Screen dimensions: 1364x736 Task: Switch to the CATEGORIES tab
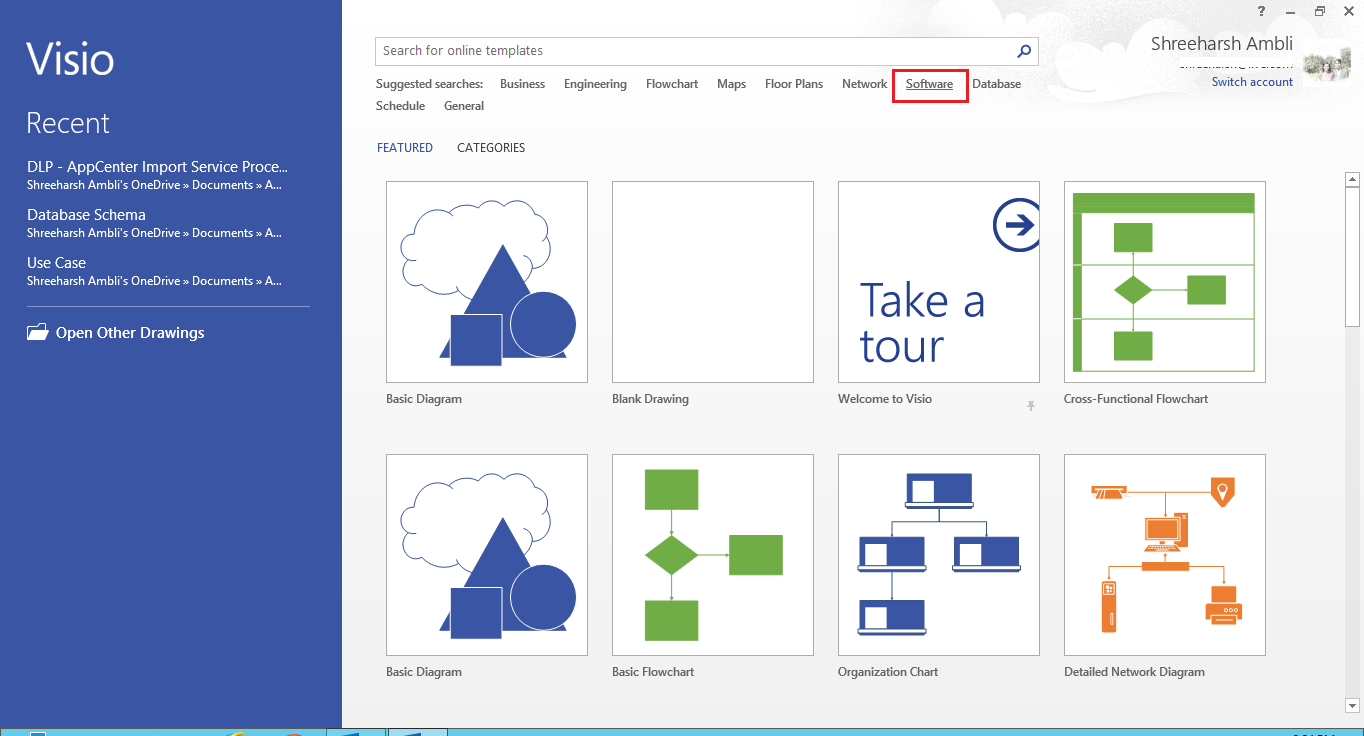point(491,148)
